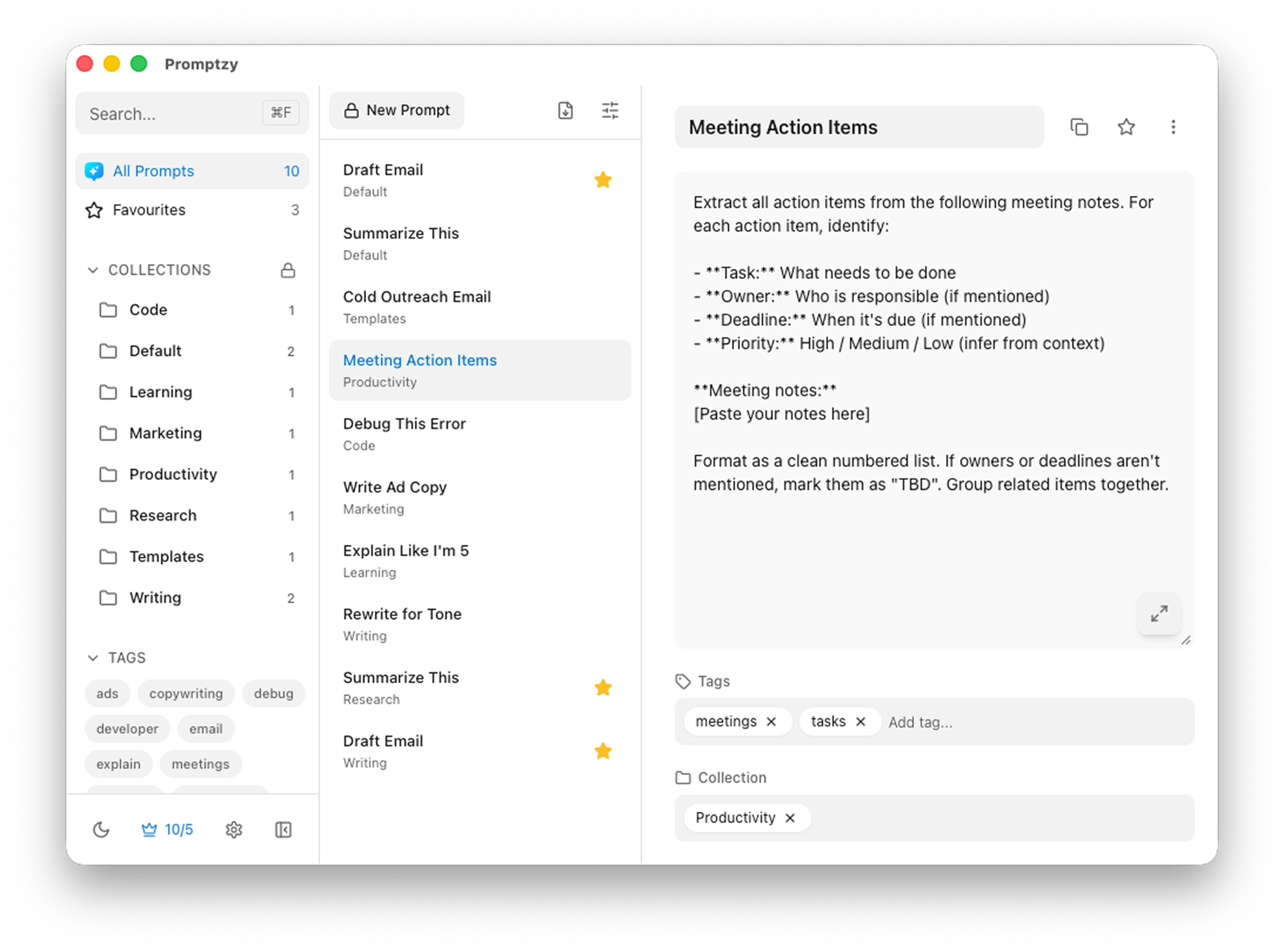Toggle dark mode with the moon icon
The image size is (1284, 952).
101,829
